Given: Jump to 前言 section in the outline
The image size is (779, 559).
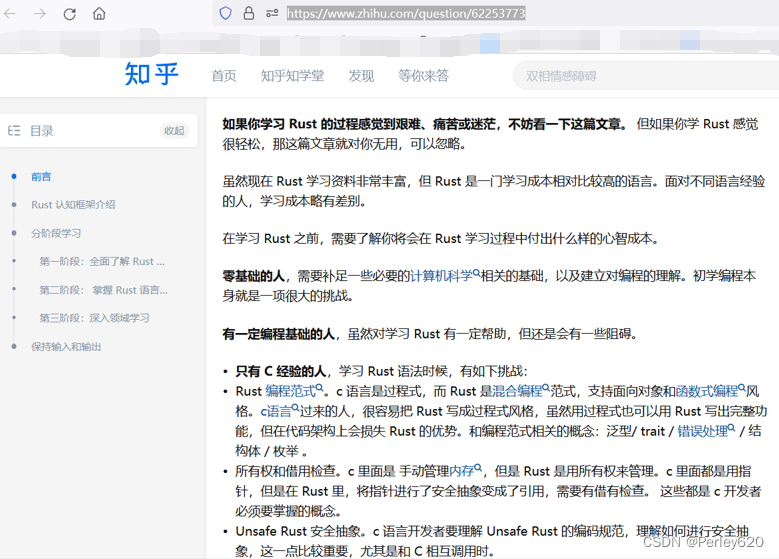Looking at the screenshot, I should coord(41,176).
